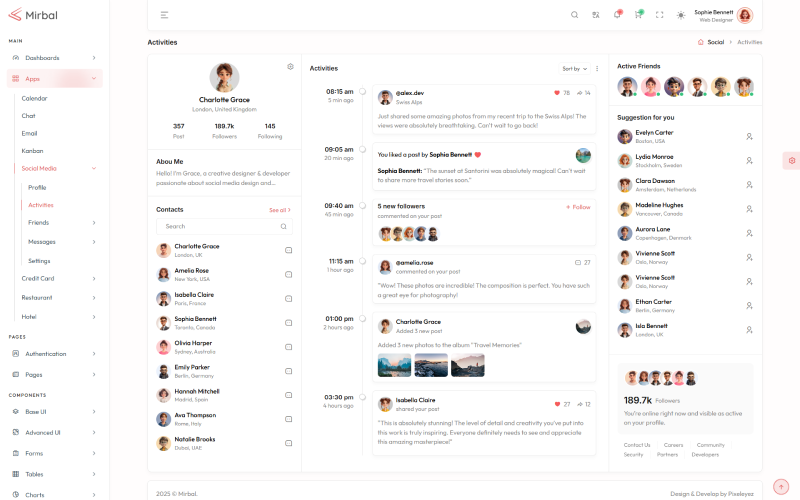Open the message icon beside Amelia Rose
800x500 pixels.
pos(288,271)
